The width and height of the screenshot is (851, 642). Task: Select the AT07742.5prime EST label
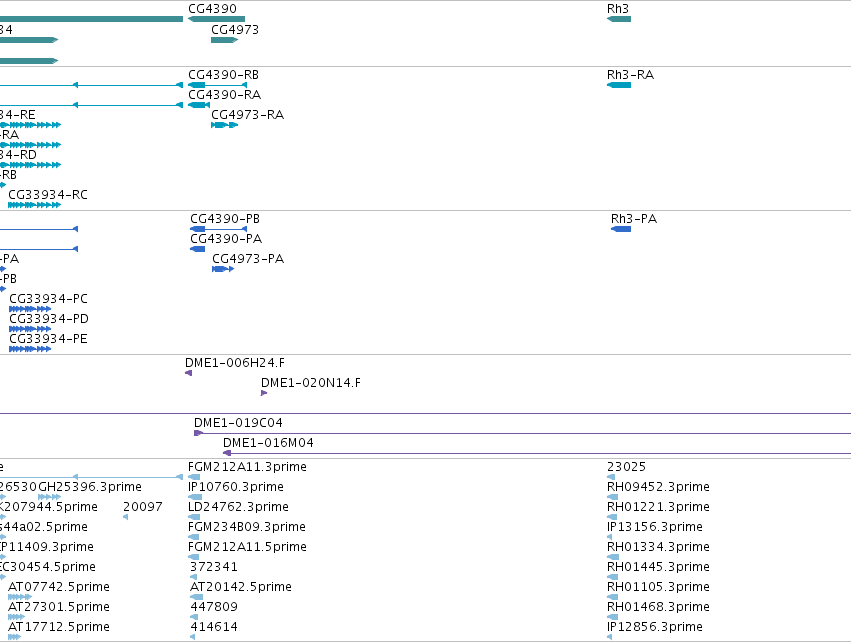pyautogui.click(x=59, y=587)
